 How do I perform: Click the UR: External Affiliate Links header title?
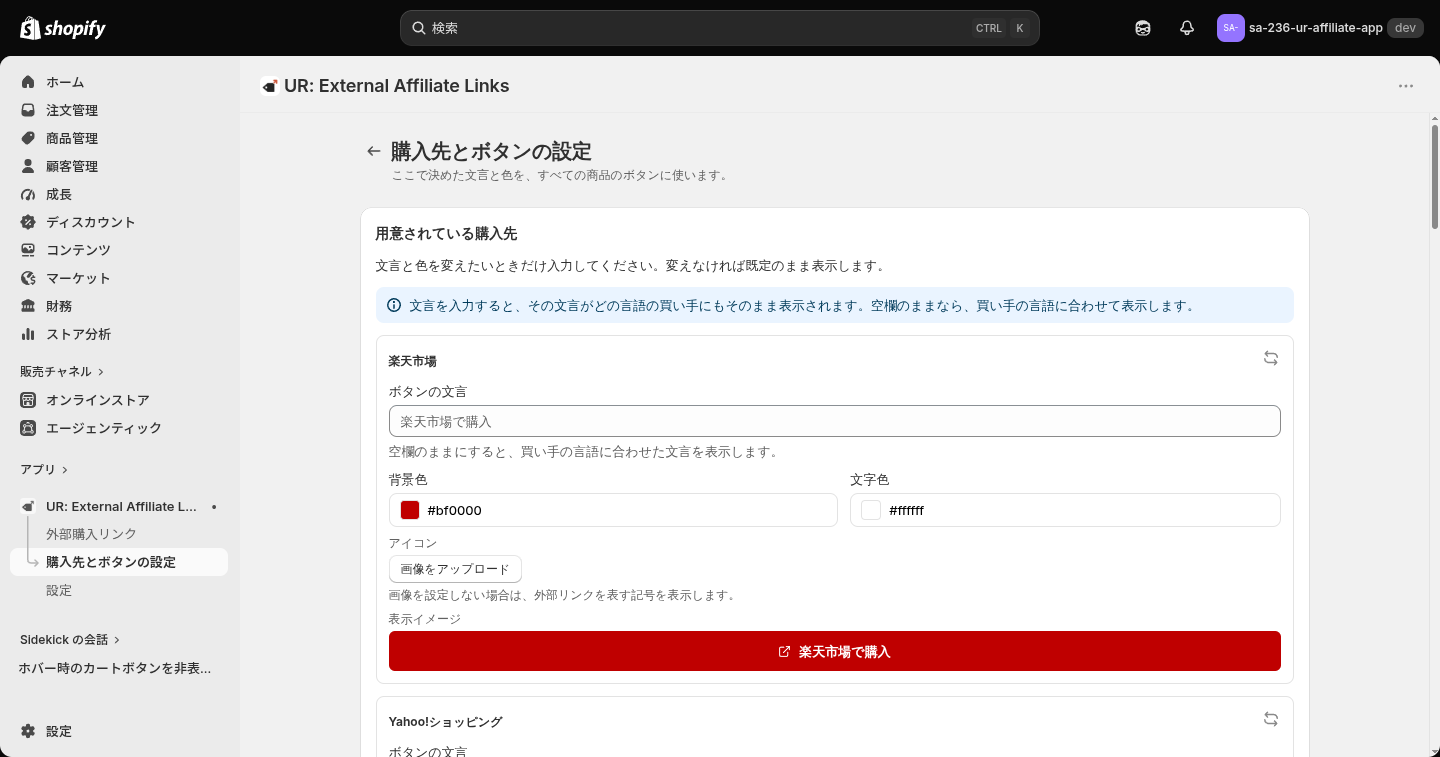pos(397,86)
